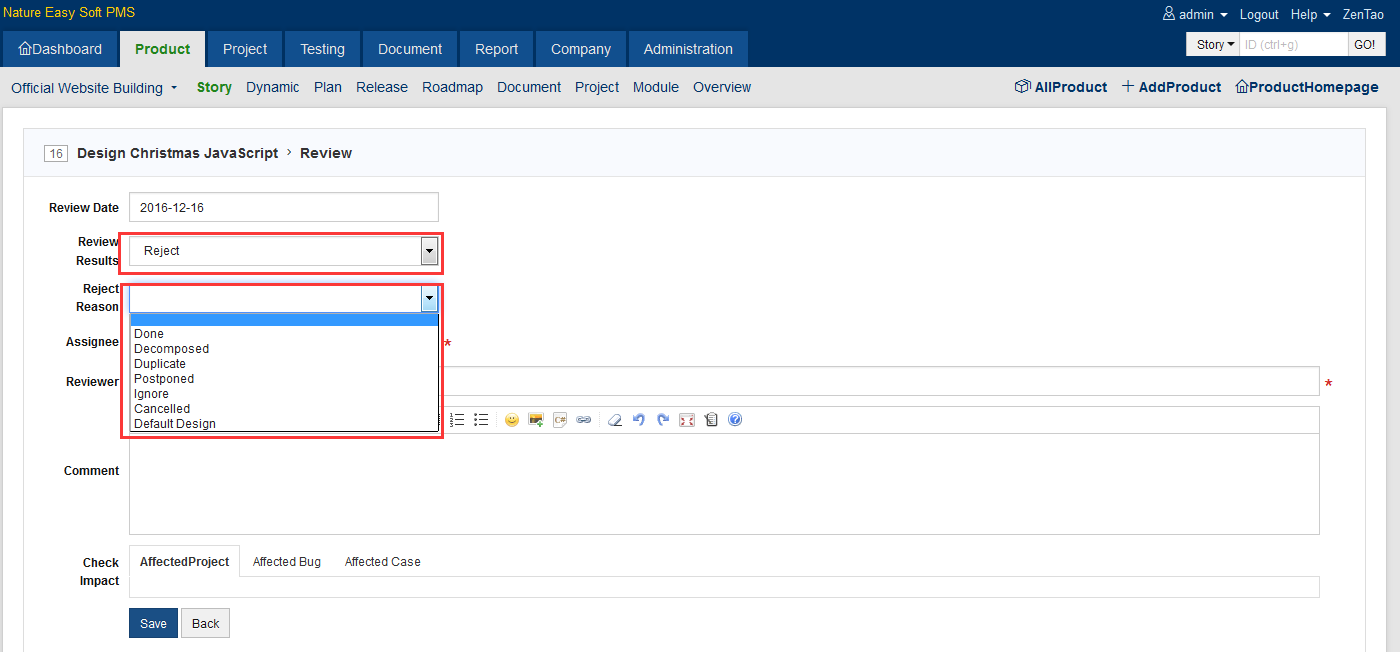
Task: Open the Testing main tab
Action: [322, 49]
